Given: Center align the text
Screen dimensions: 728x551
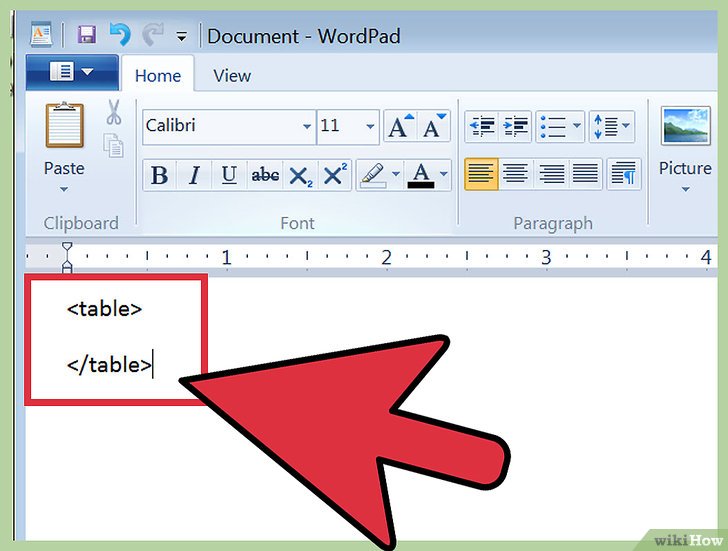Looking at the screenshot, I should pyautogui.click(x=515, y=174).
